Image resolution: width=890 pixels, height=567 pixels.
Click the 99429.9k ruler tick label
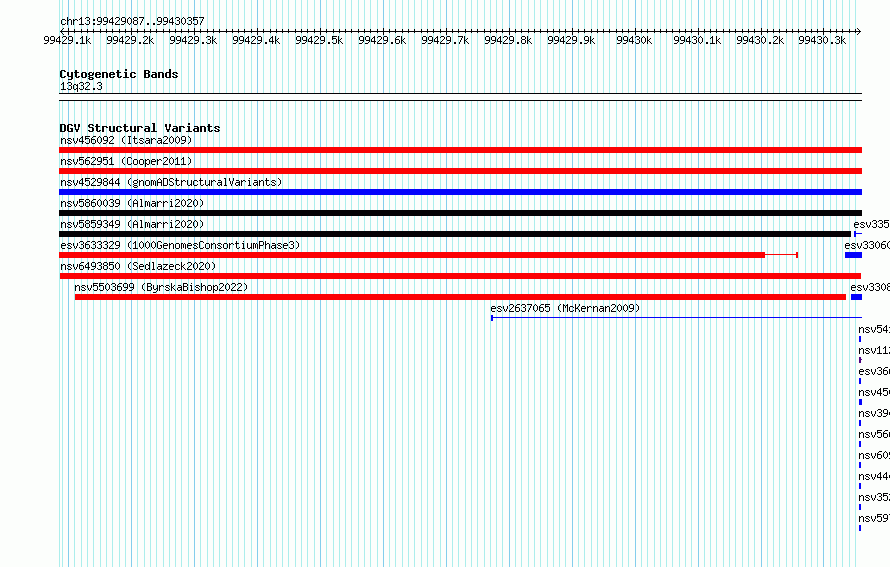tap(571, 40)
